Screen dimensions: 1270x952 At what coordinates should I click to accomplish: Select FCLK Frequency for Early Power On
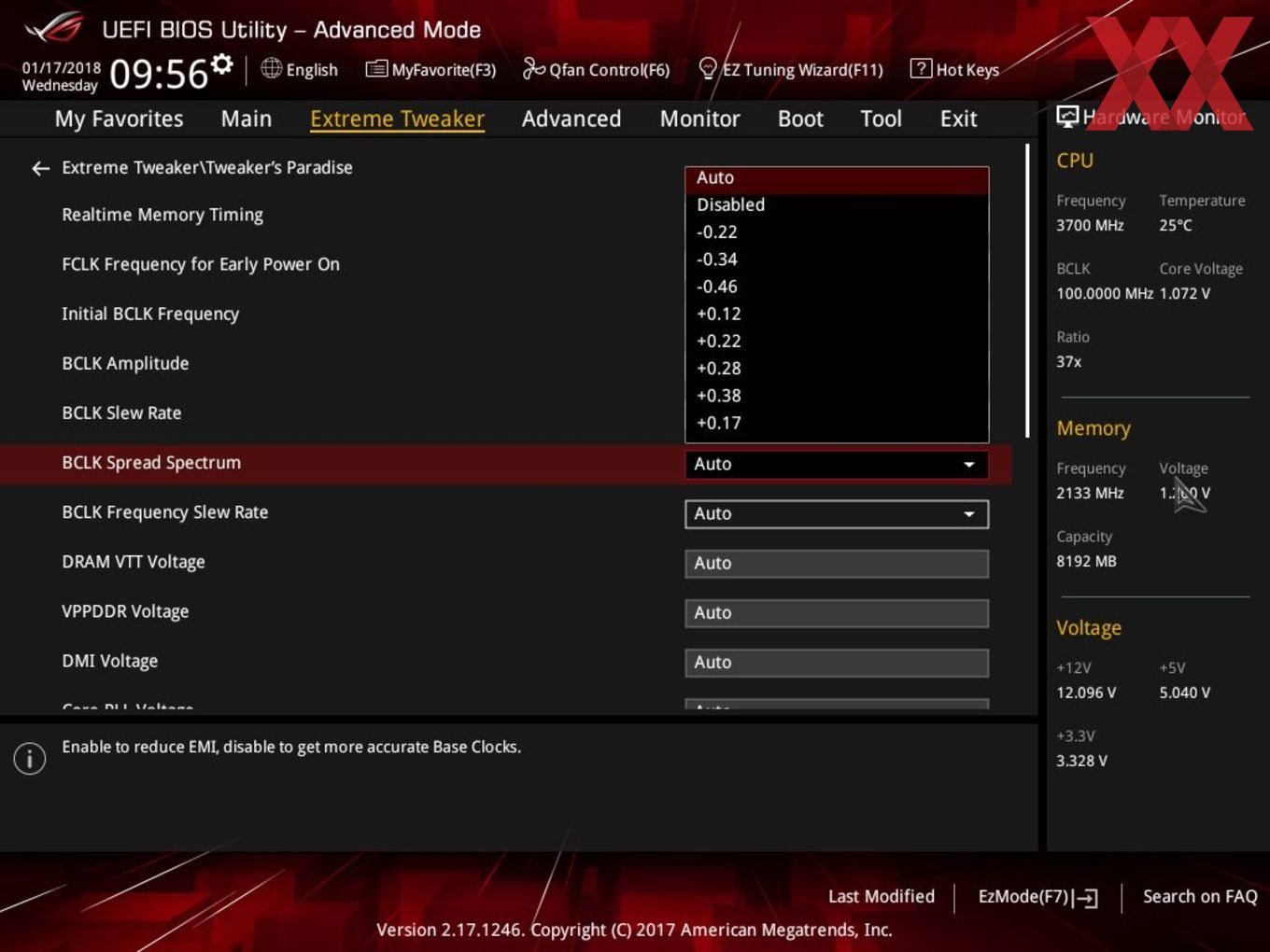coord(201,264)
